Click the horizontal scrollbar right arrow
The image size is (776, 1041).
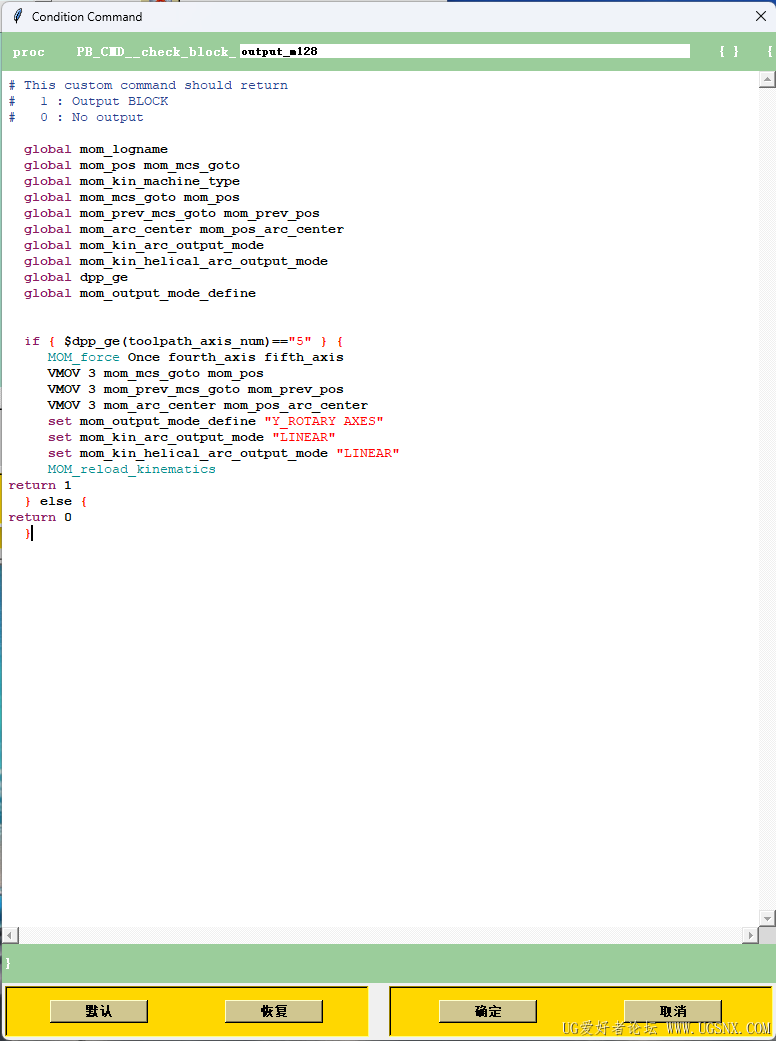click(750, 935)
